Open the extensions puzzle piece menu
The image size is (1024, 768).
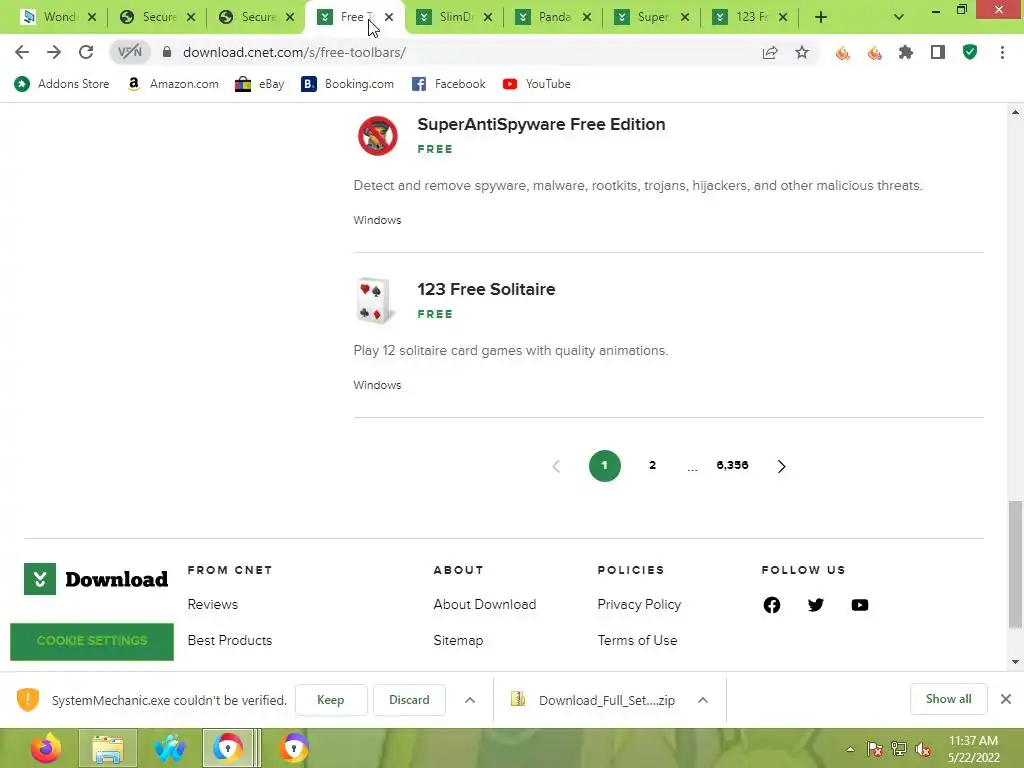pyautogui.click(x=906, y=52)
